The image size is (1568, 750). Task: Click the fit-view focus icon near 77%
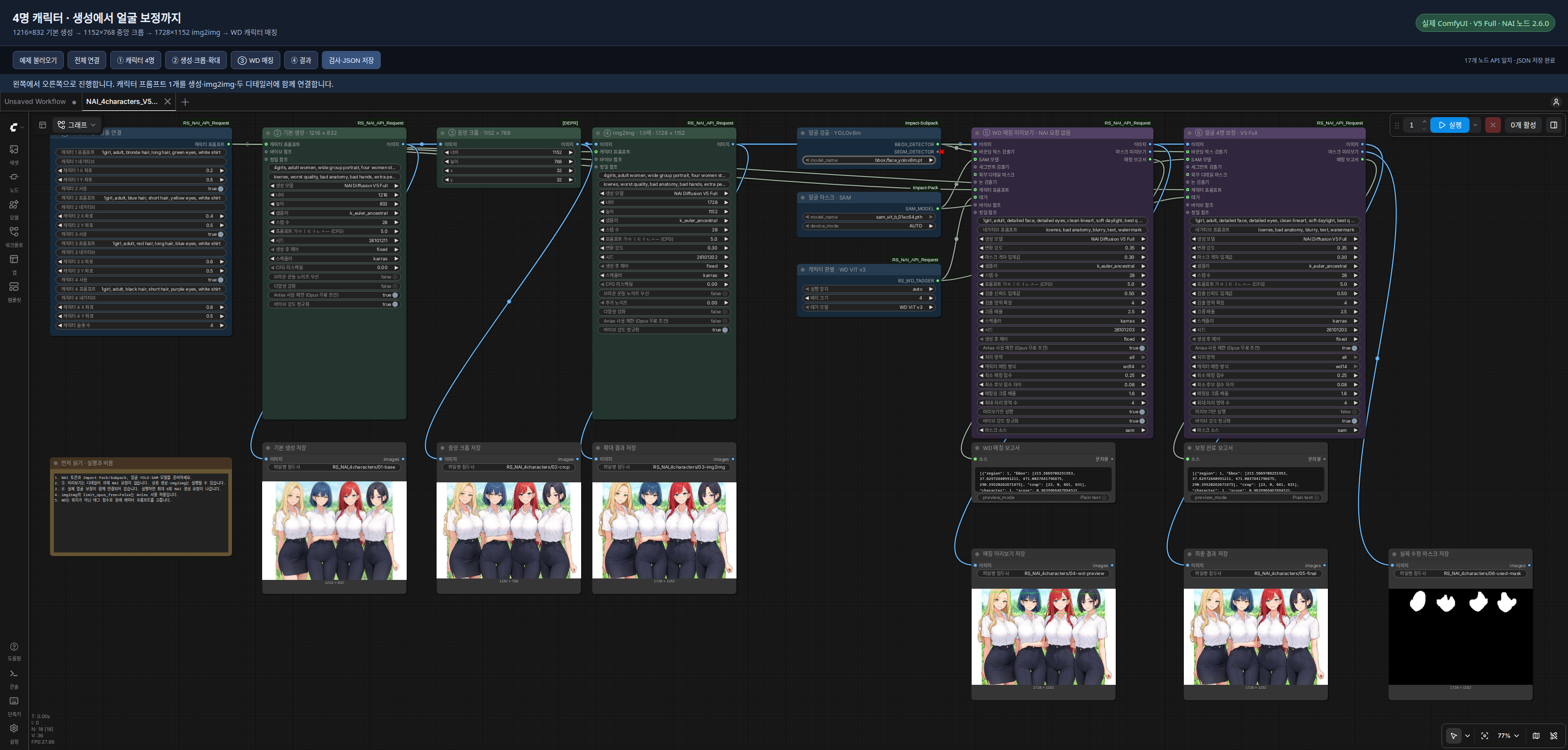(x=1484, y=735)
